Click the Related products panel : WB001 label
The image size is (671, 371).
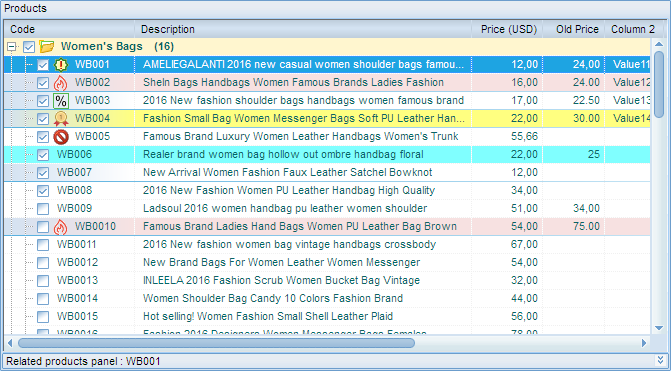83,361
